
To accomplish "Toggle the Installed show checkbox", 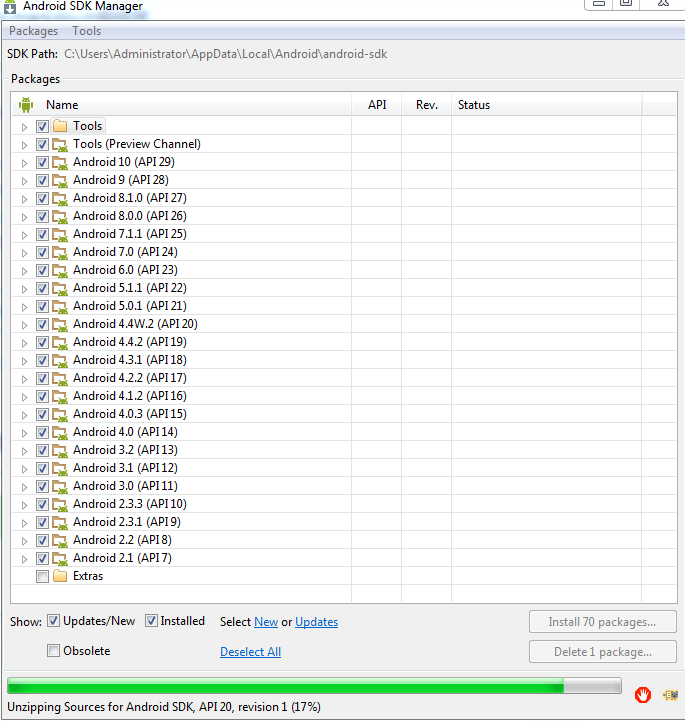I will click(151, 621).
